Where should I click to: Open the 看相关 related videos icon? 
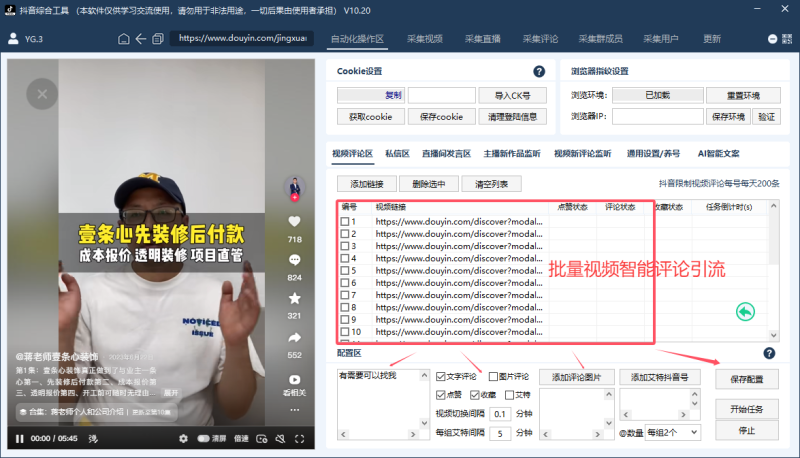tap(294, 380)
